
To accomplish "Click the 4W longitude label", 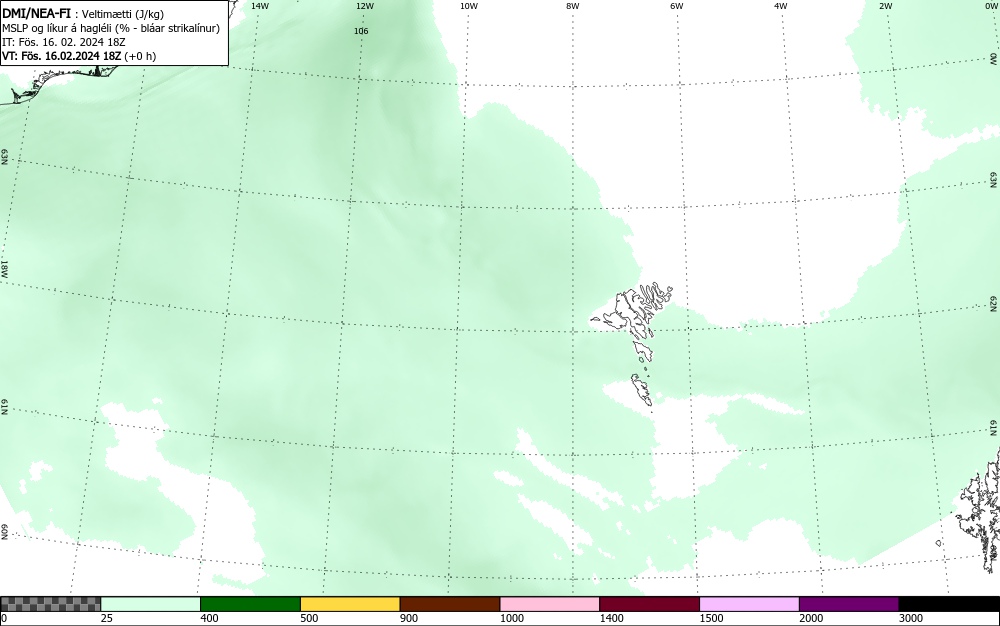I will [x=781, y=6].
